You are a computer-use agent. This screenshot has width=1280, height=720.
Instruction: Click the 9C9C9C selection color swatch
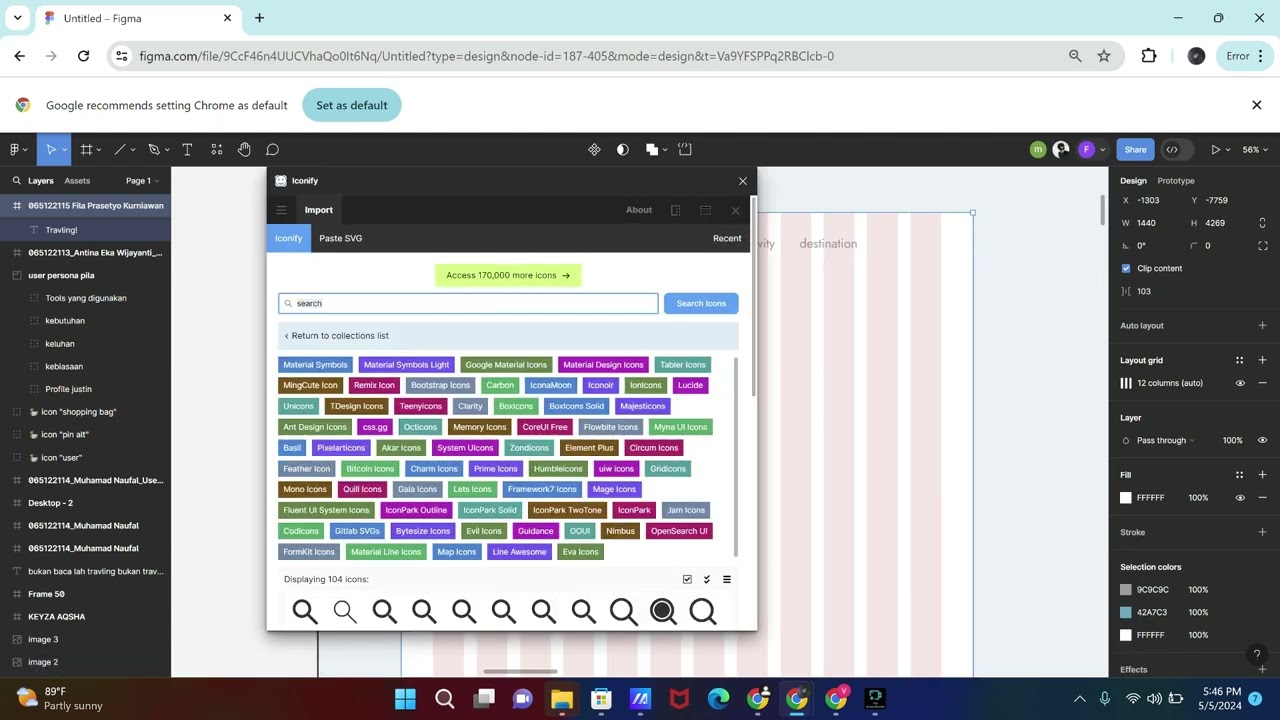point(1126,590)
